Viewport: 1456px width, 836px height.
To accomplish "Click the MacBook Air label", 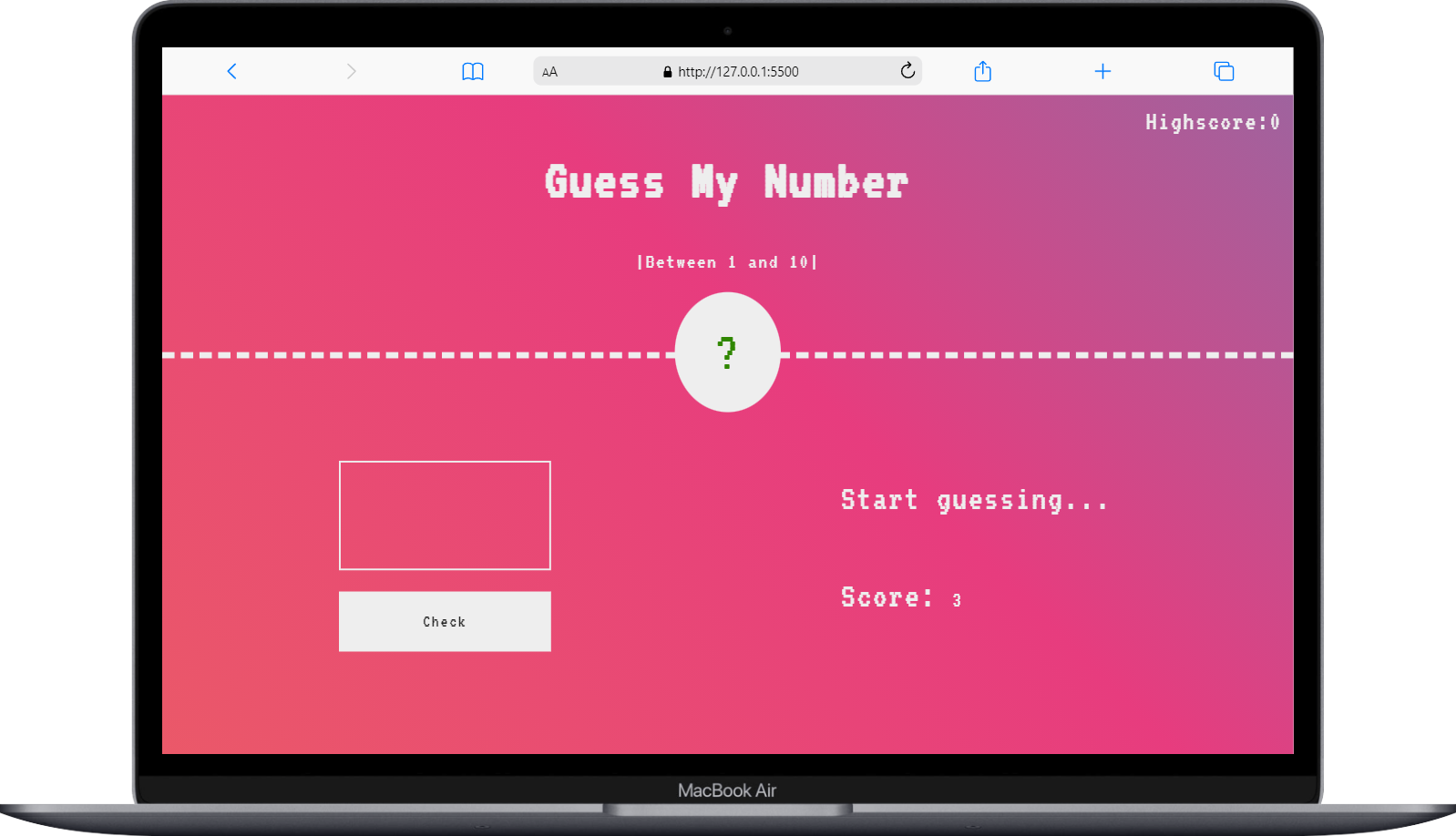I will click(726, 790).
